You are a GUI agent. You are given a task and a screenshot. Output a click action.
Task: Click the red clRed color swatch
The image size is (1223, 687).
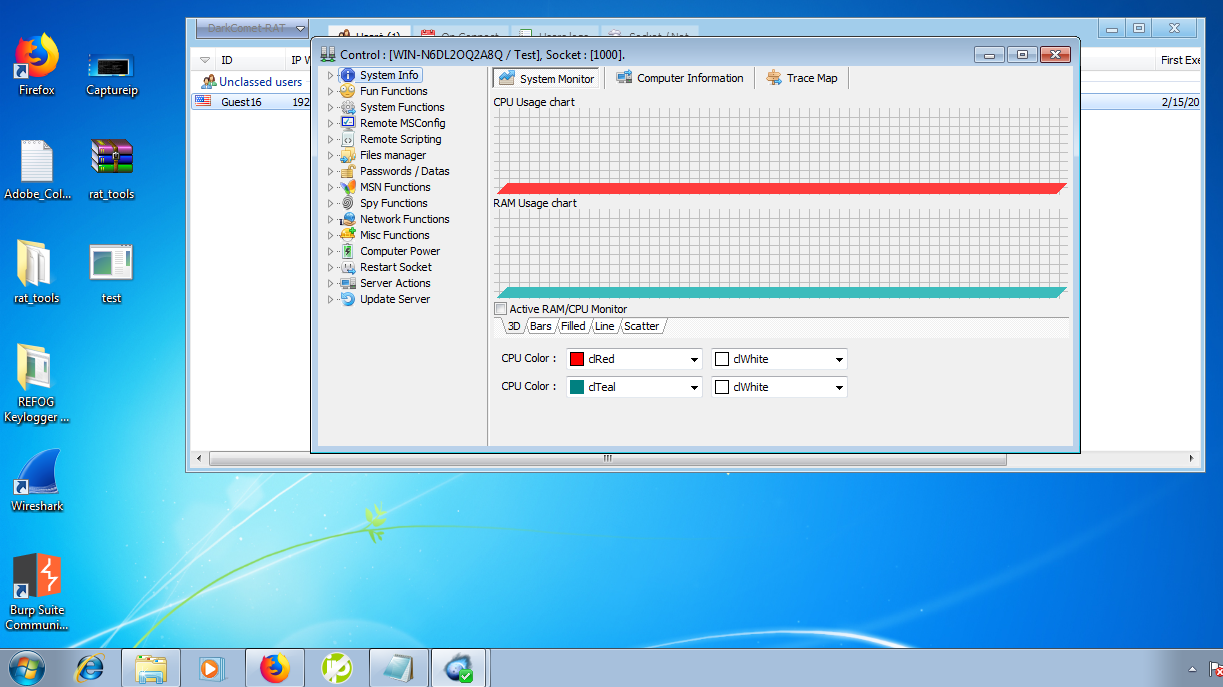(x=576, y=359)
